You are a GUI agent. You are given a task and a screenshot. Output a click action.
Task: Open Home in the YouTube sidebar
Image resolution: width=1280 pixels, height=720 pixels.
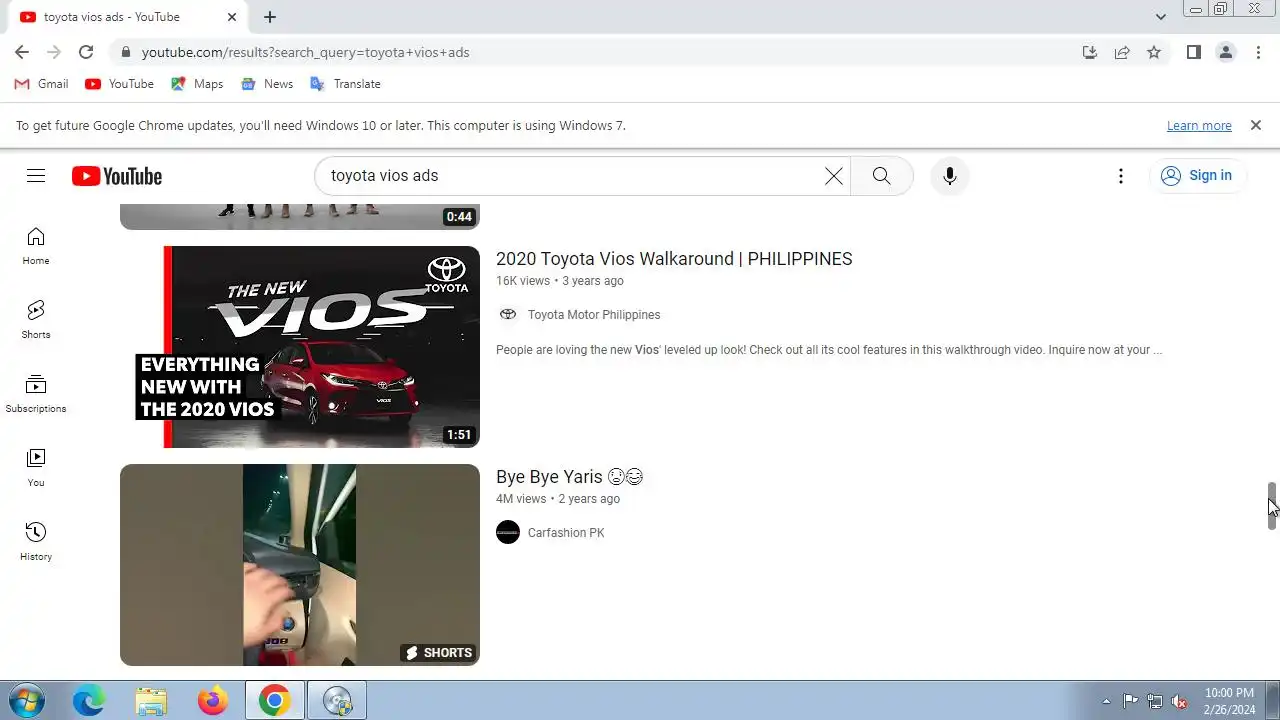[36, 246]
